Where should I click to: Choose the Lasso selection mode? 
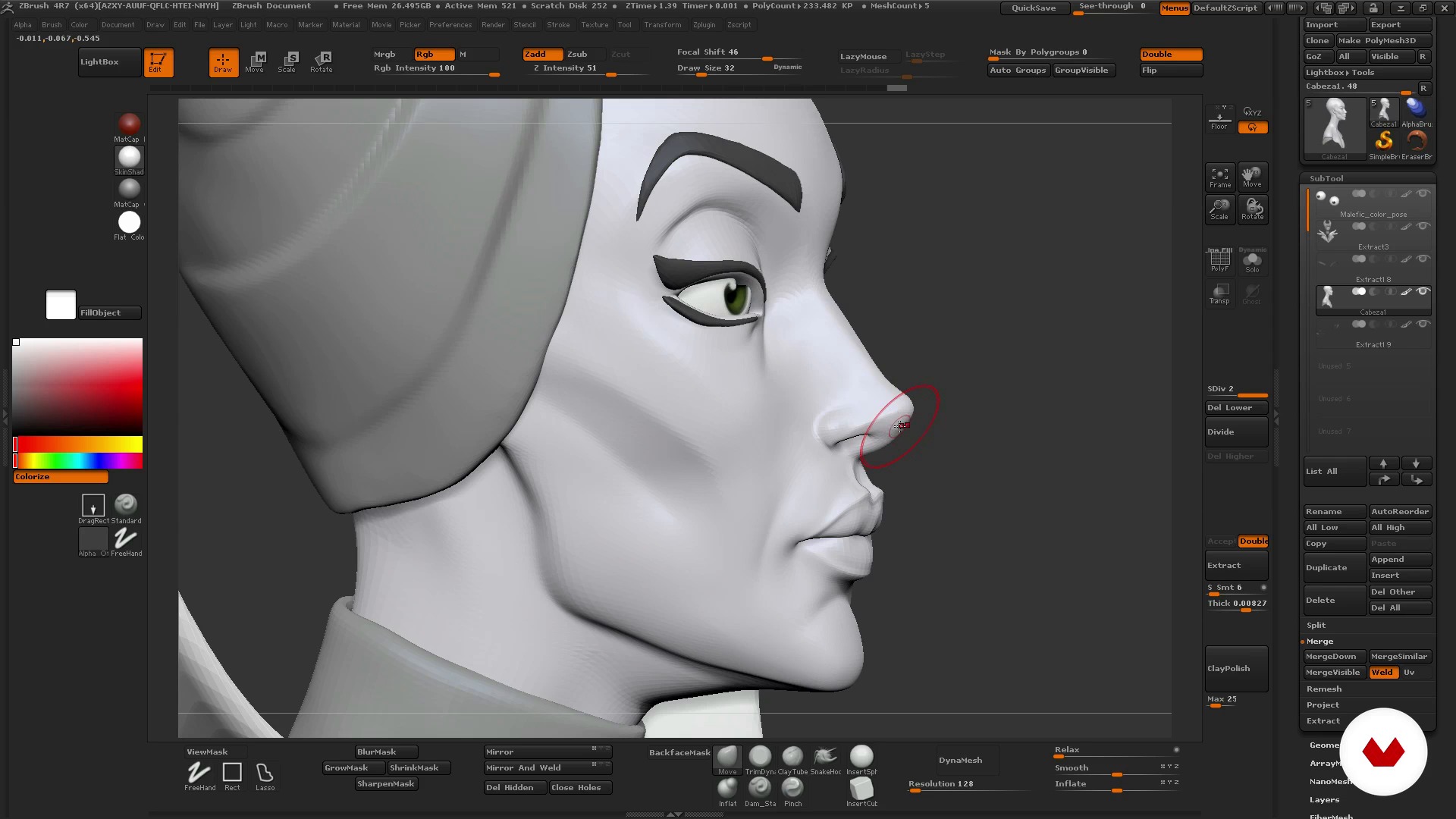point(265,777)
